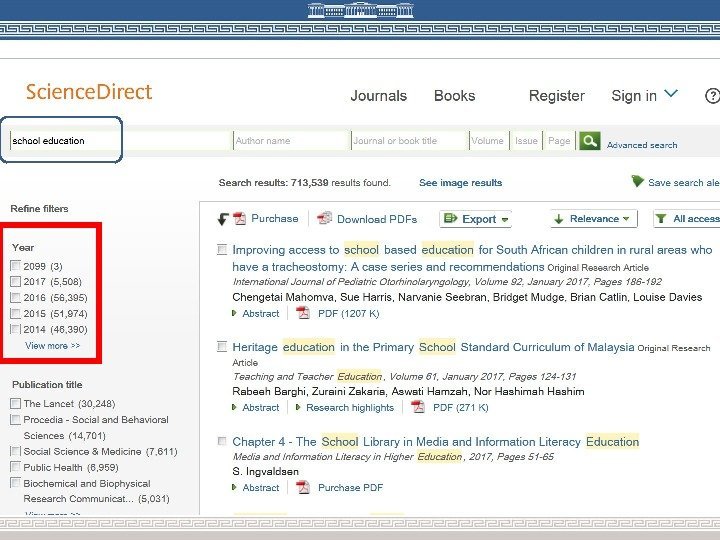Click the 713,539 results found text

[341, 183]
